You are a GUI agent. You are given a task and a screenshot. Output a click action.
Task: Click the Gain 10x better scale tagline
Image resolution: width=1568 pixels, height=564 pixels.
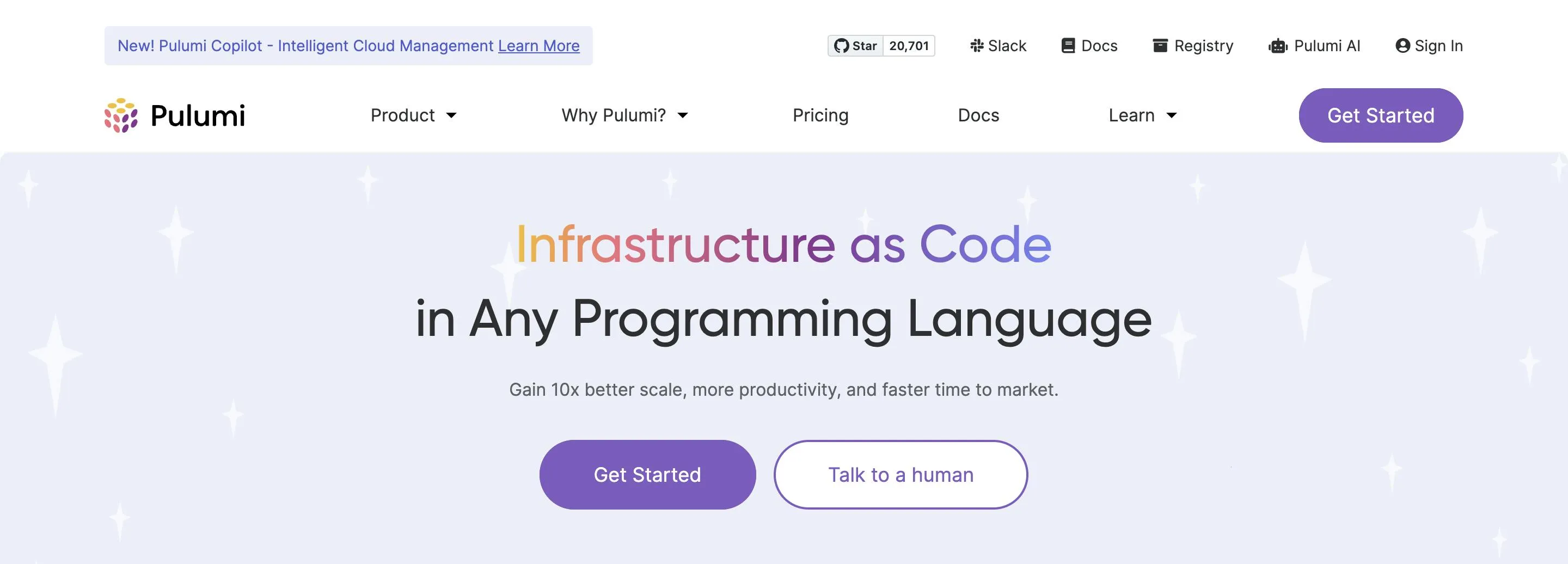coord(783,389)
